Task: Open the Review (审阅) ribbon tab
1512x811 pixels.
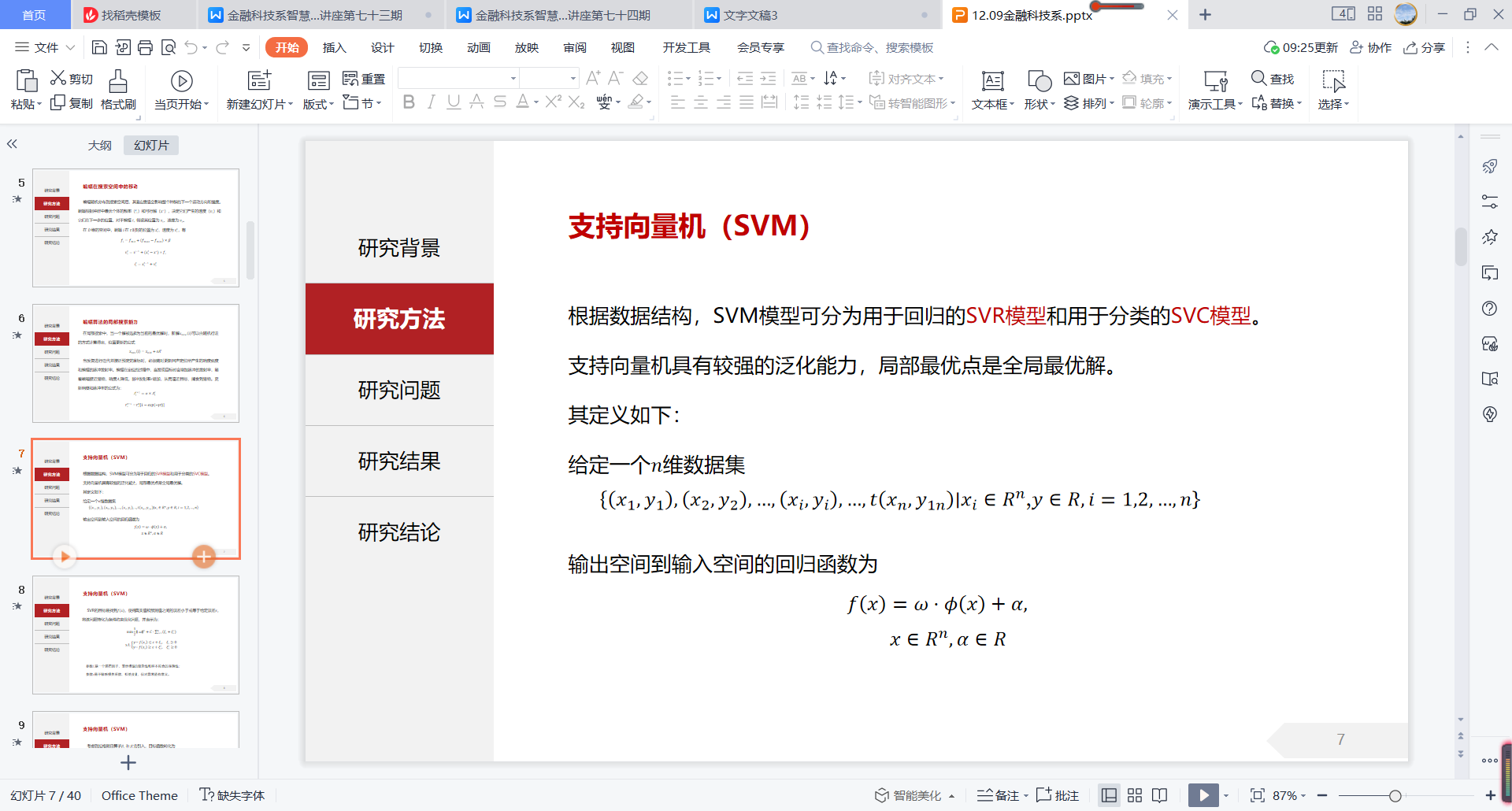Action: (575, 47)
